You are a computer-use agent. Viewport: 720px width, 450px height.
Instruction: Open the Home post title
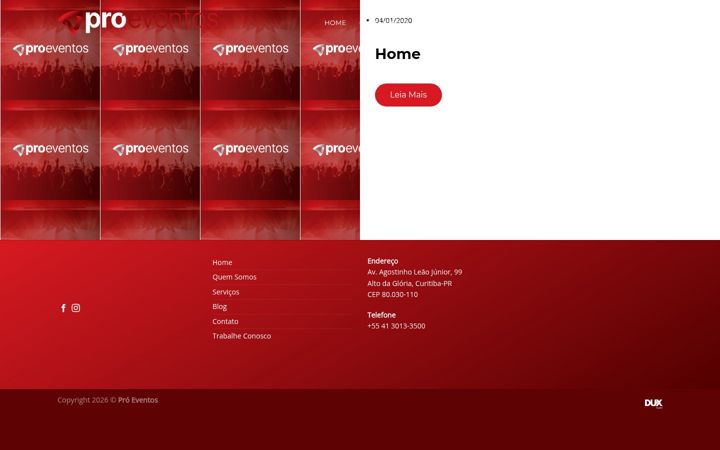(x=398, y=54)
